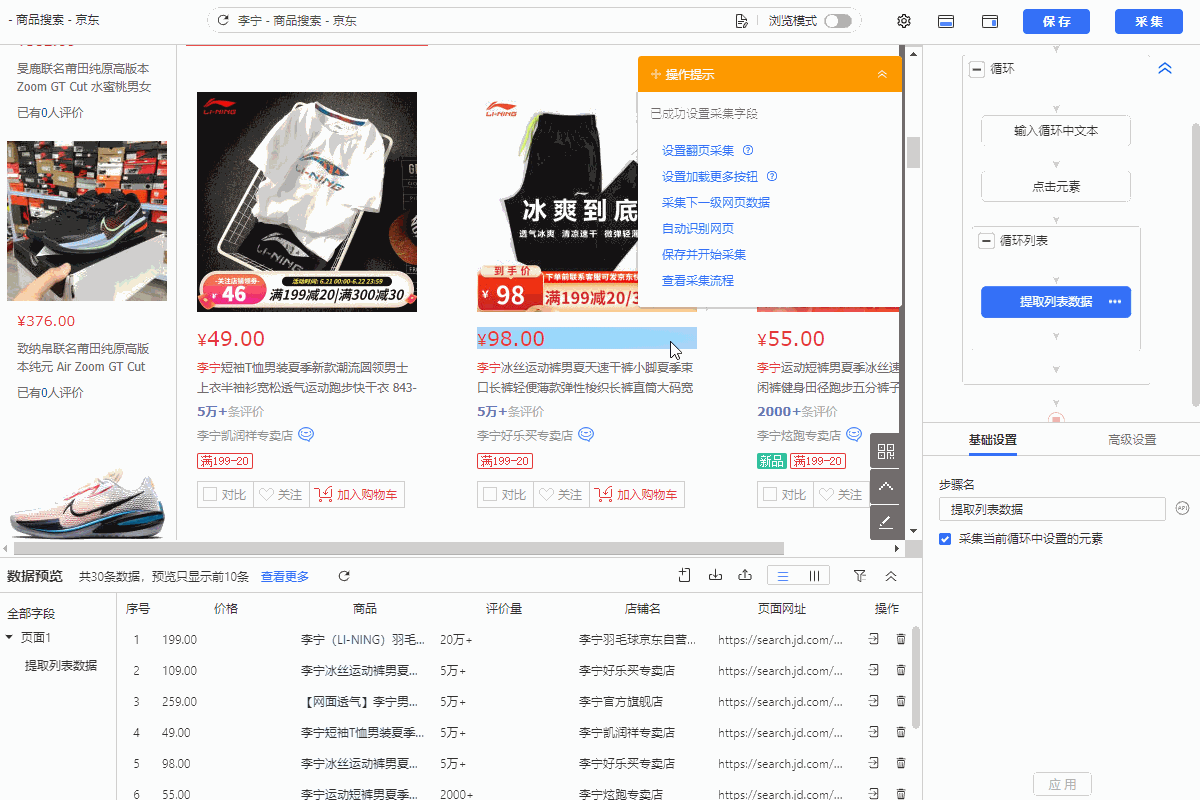Click the QR code floating icon
This screenshot has width=1200, height=800.
(886, 451)
